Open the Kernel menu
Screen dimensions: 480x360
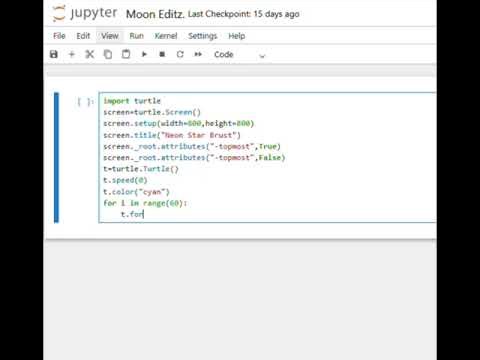(166, 36)
